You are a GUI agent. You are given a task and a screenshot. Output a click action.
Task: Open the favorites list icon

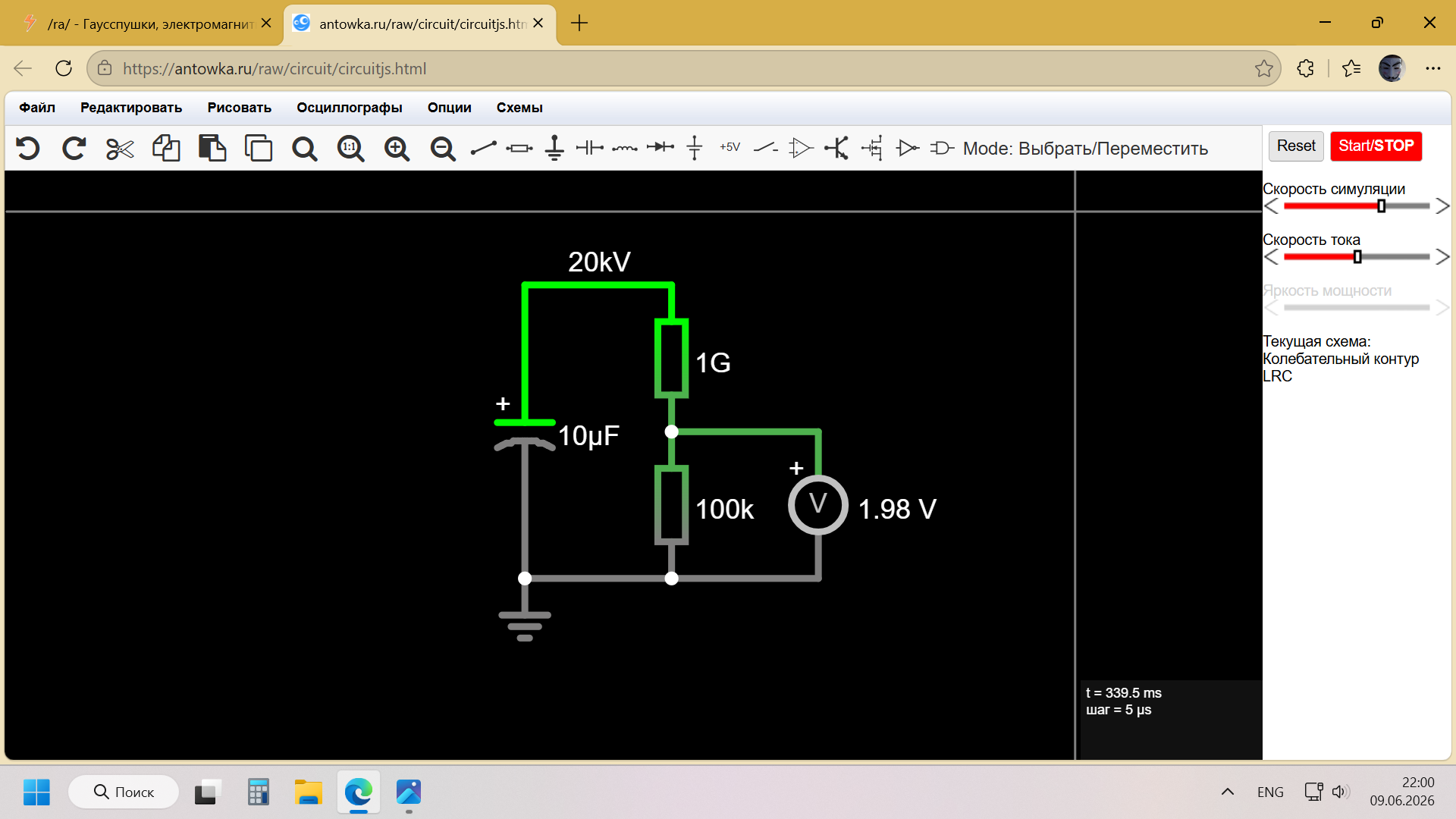coord(1351,69)
